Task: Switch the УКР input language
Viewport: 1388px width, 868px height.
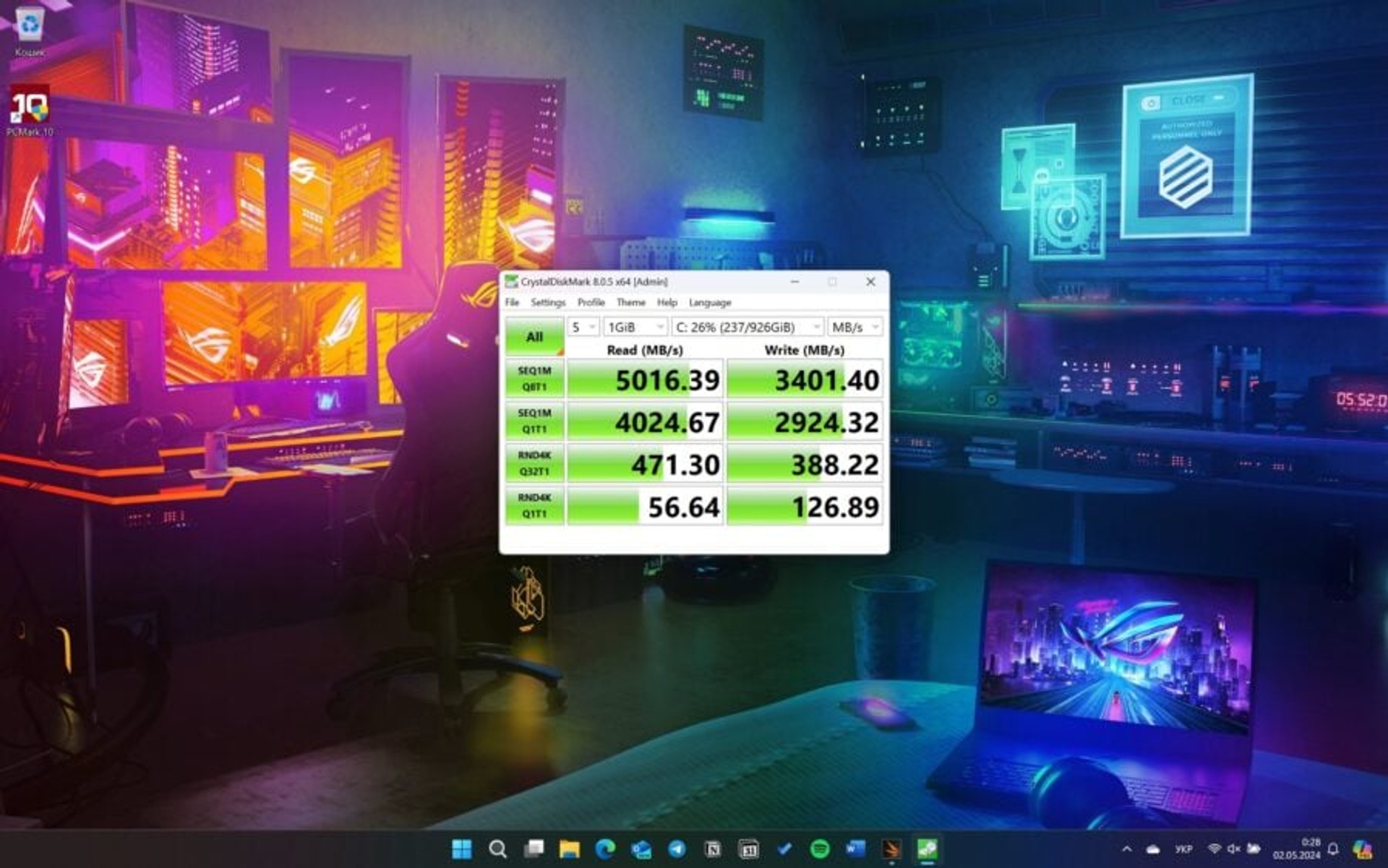Action: 1183,849
